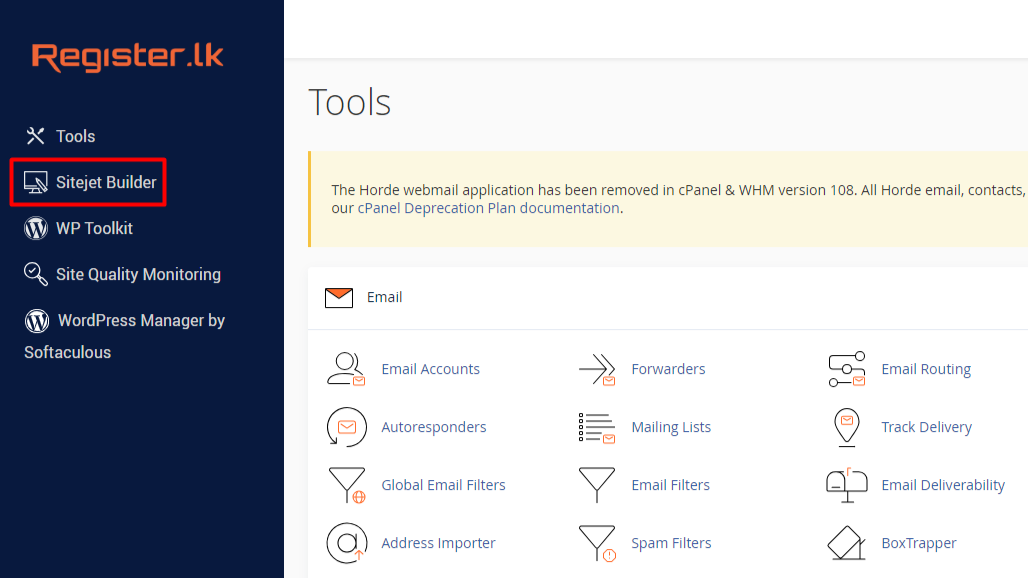The height and width of the screenshot is (578, 1028).
Task: Click the Register.lk logo
Action: pyautogui.click(x=128, y=56)
